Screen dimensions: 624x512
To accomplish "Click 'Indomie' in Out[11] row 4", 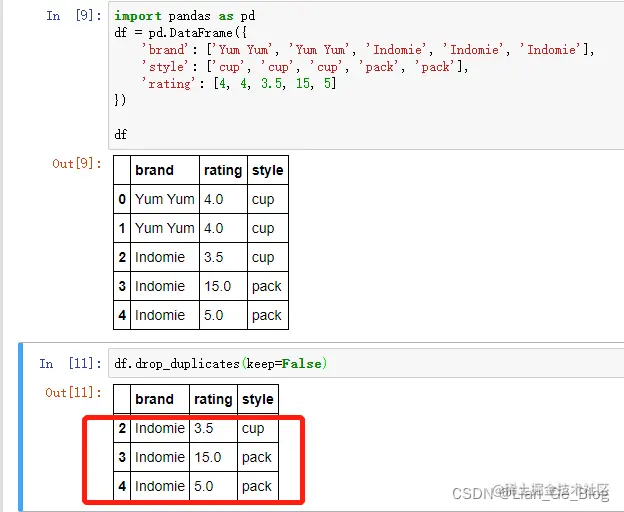I will point(160,486).
